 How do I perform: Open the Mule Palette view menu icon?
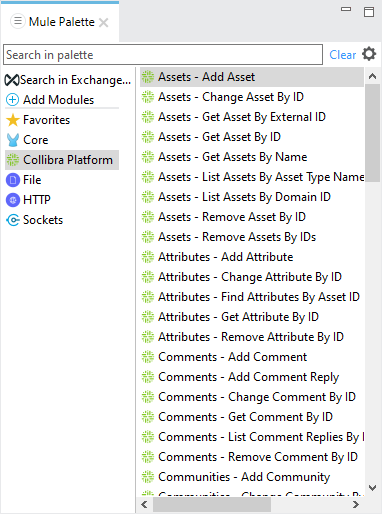[x=18, y=21]
